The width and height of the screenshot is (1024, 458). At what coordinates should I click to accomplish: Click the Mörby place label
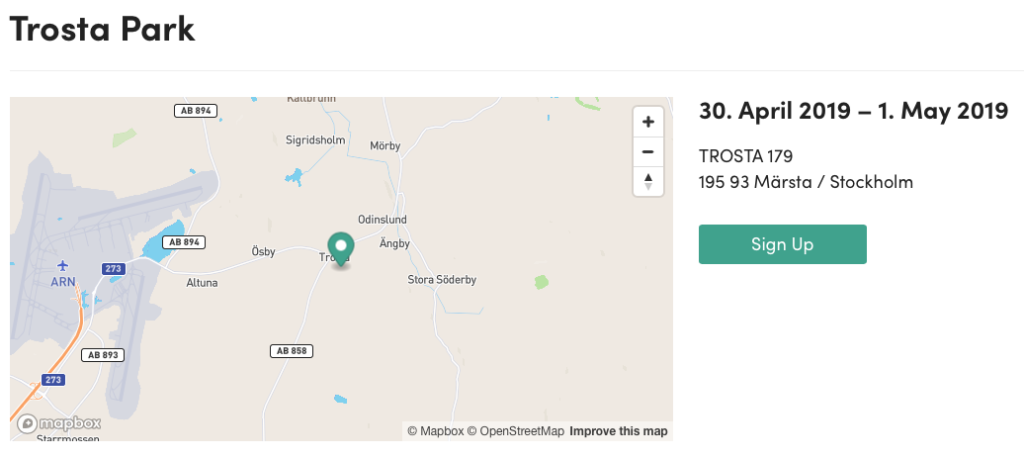tap(385, 146)
